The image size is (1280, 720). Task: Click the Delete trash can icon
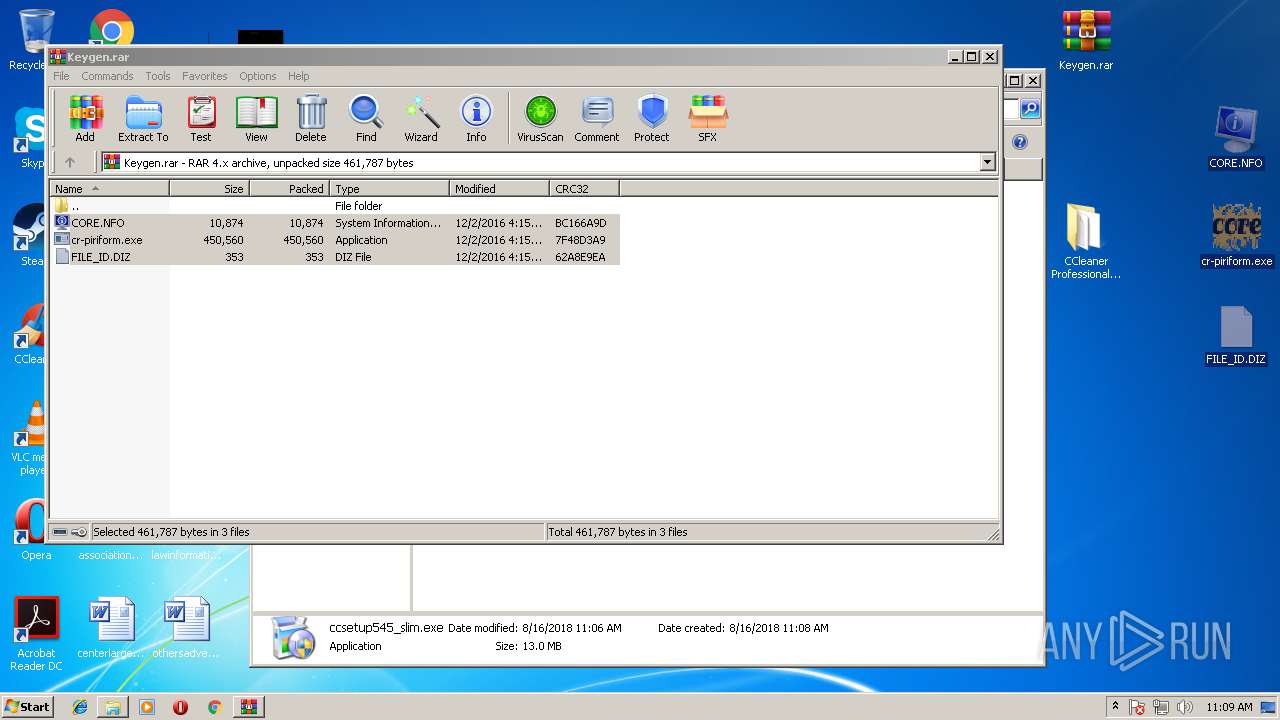[311, 119]
